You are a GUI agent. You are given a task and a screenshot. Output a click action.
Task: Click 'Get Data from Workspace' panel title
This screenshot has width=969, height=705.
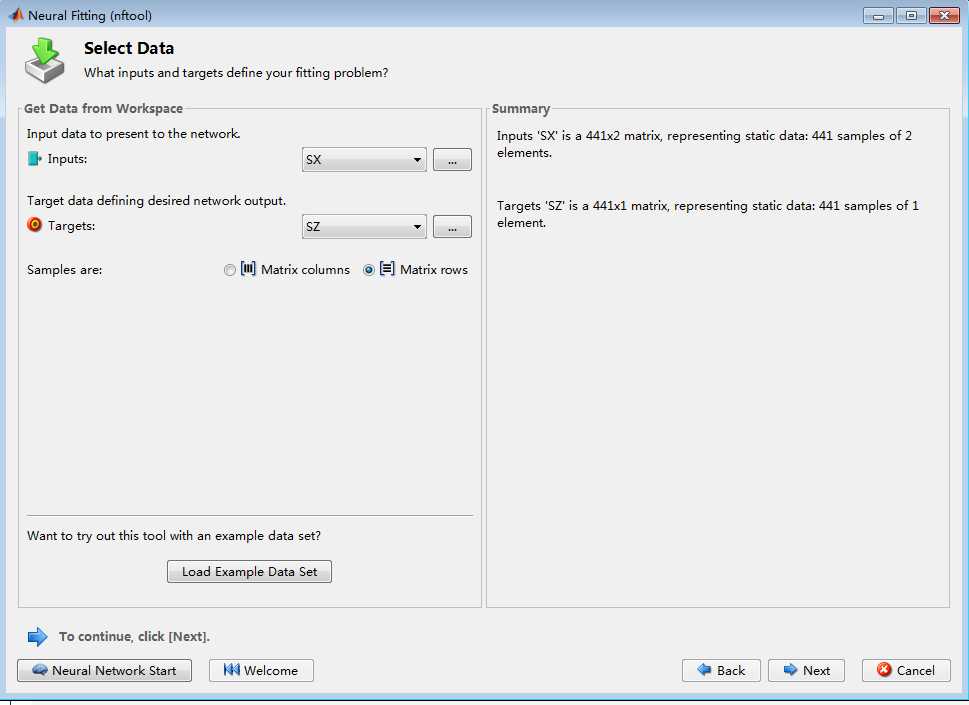tap(103, 108)
